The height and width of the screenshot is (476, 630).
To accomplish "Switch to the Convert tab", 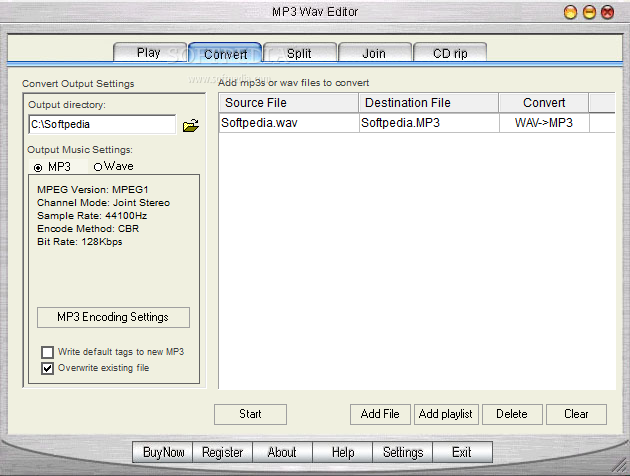I will click(225, 53).
